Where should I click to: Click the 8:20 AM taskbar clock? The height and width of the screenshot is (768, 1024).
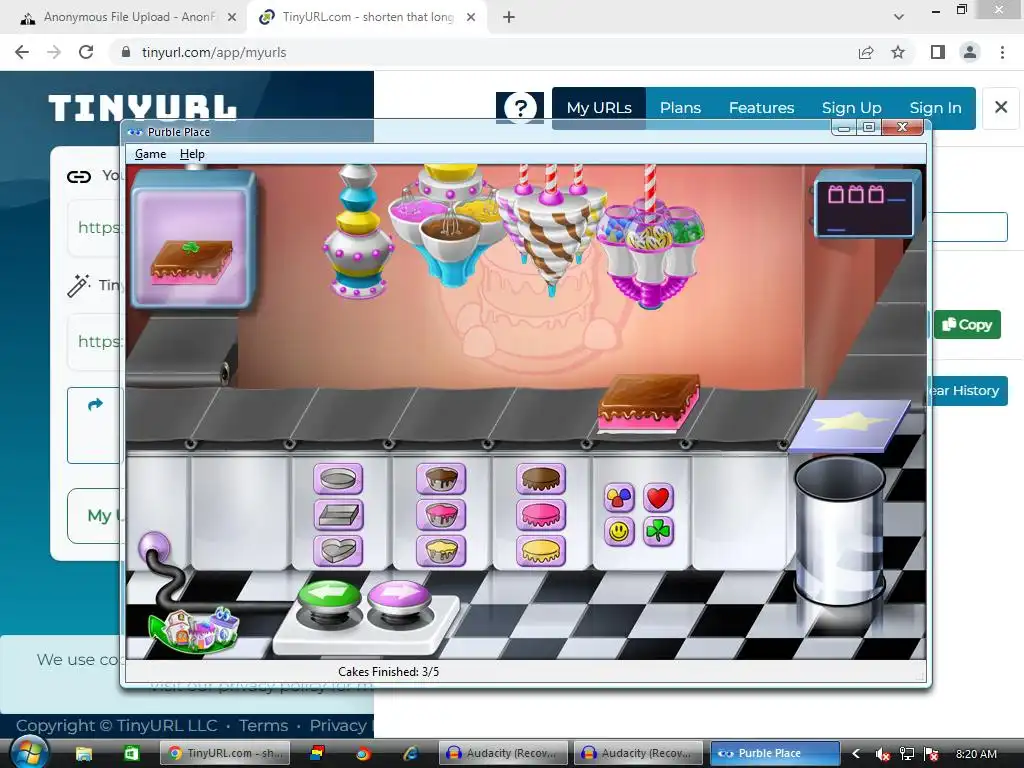[x=976, y=754]
